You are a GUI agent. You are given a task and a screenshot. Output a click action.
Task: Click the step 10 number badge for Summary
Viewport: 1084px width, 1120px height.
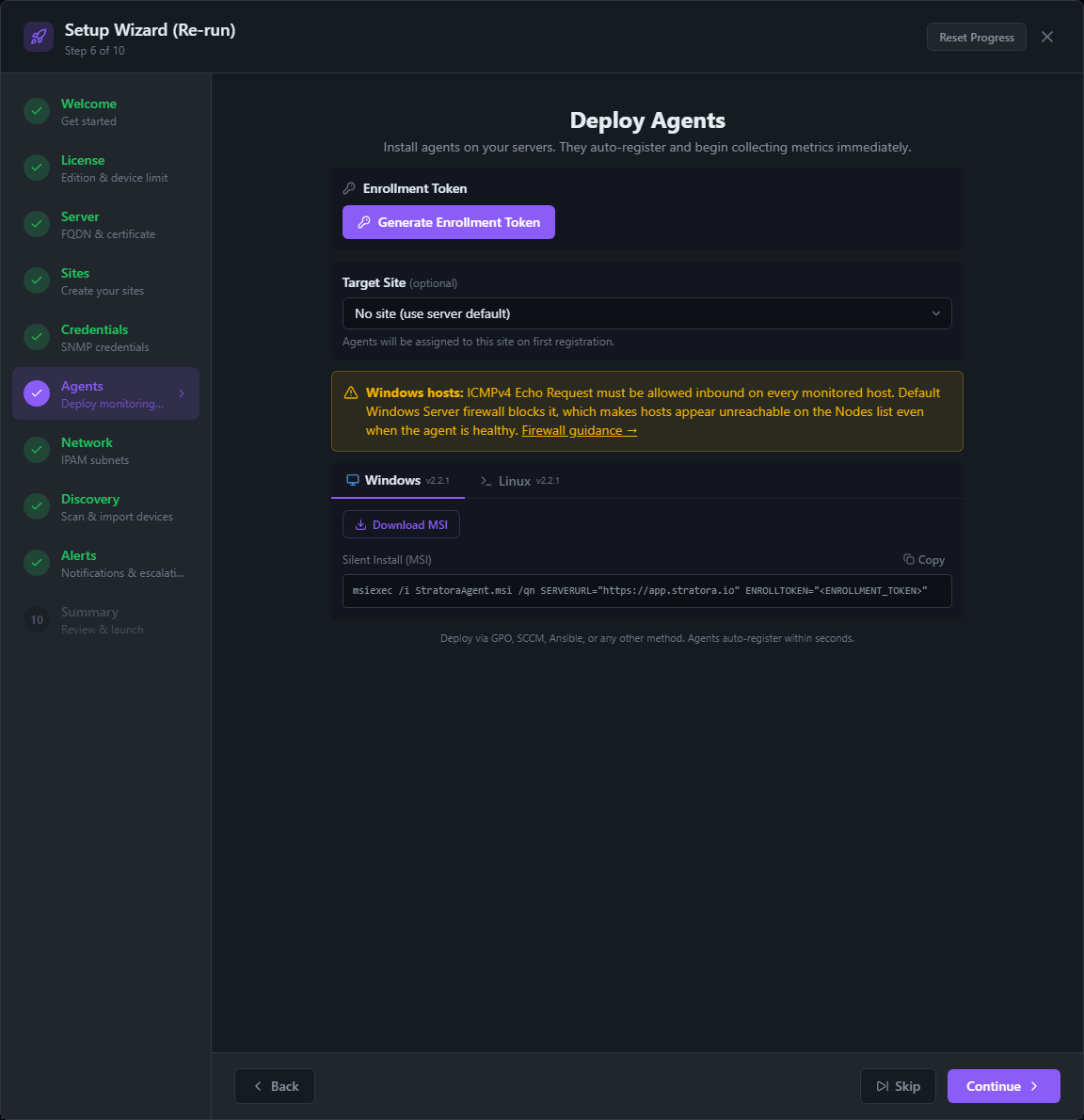tap(37, 619)
